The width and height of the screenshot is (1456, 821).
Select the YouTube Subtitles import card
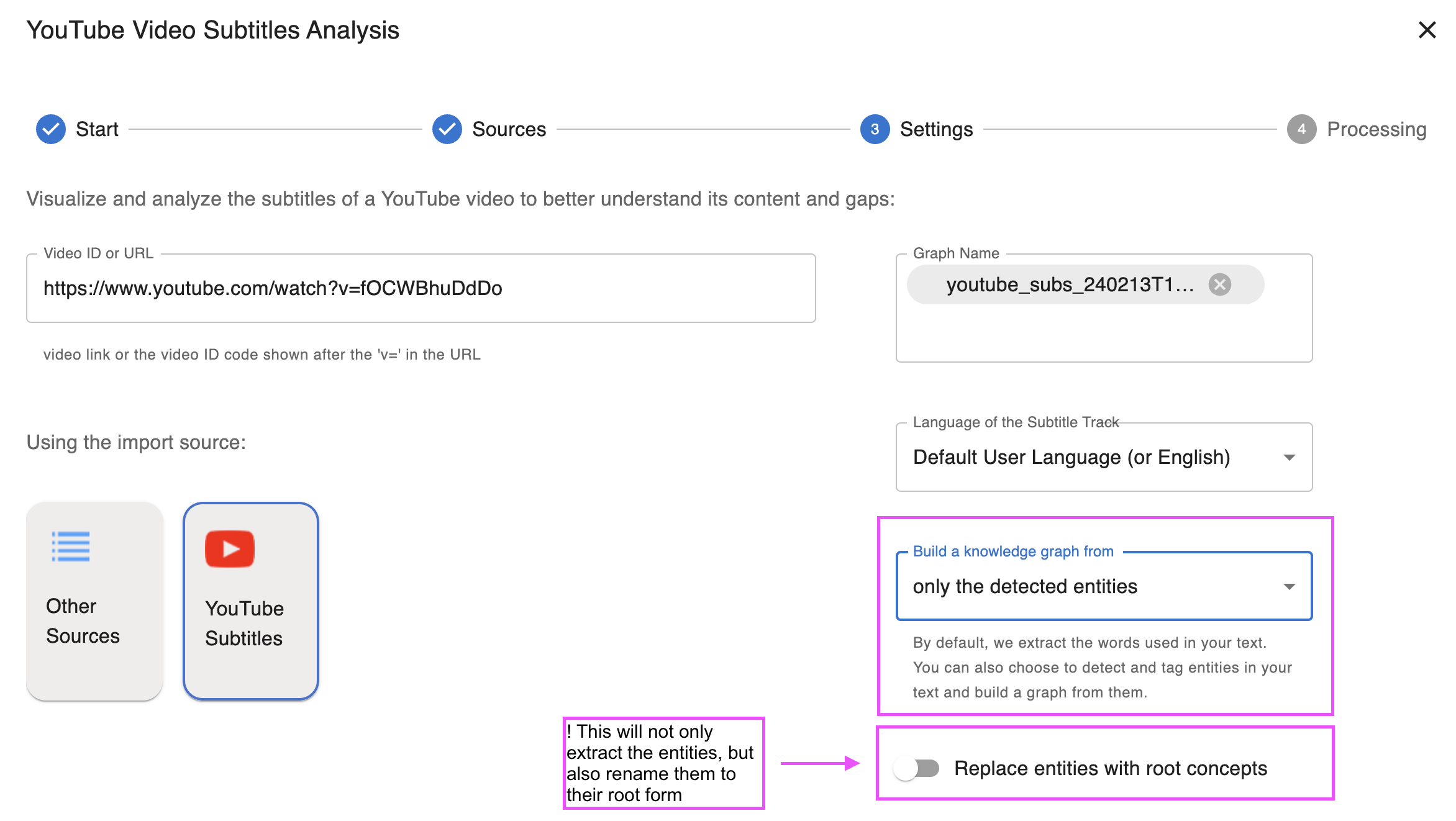tap(251, 601)
